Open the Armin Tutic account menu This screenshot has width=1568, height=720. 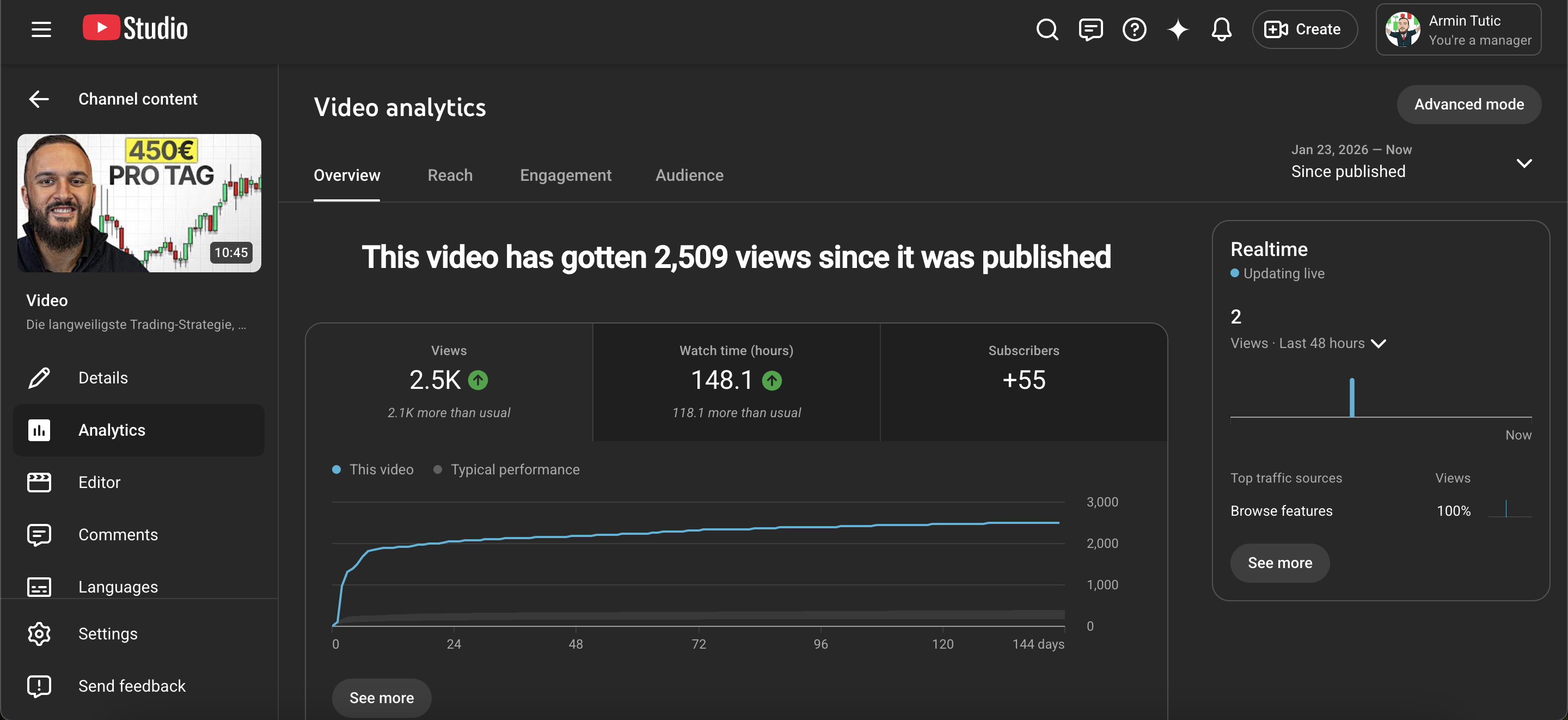click(x=1459, y=29)
